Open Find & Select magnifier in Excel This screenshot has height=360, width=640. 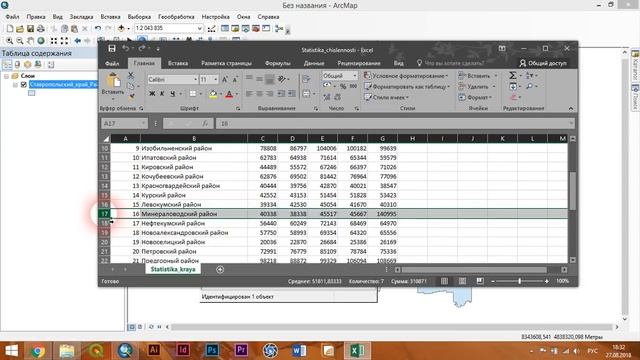529,87
